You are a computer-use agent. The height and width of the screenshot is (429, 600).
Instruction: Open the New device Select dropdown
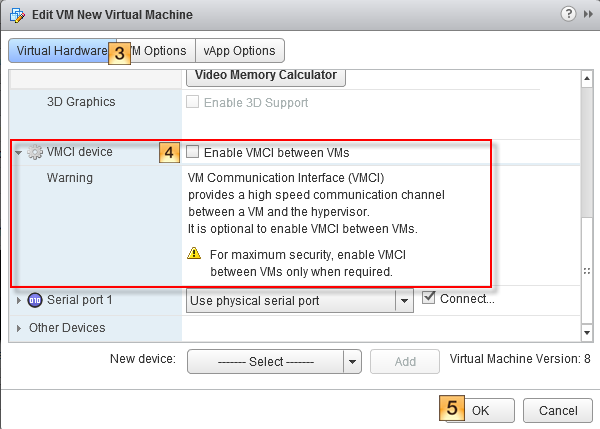coord(274,361)
